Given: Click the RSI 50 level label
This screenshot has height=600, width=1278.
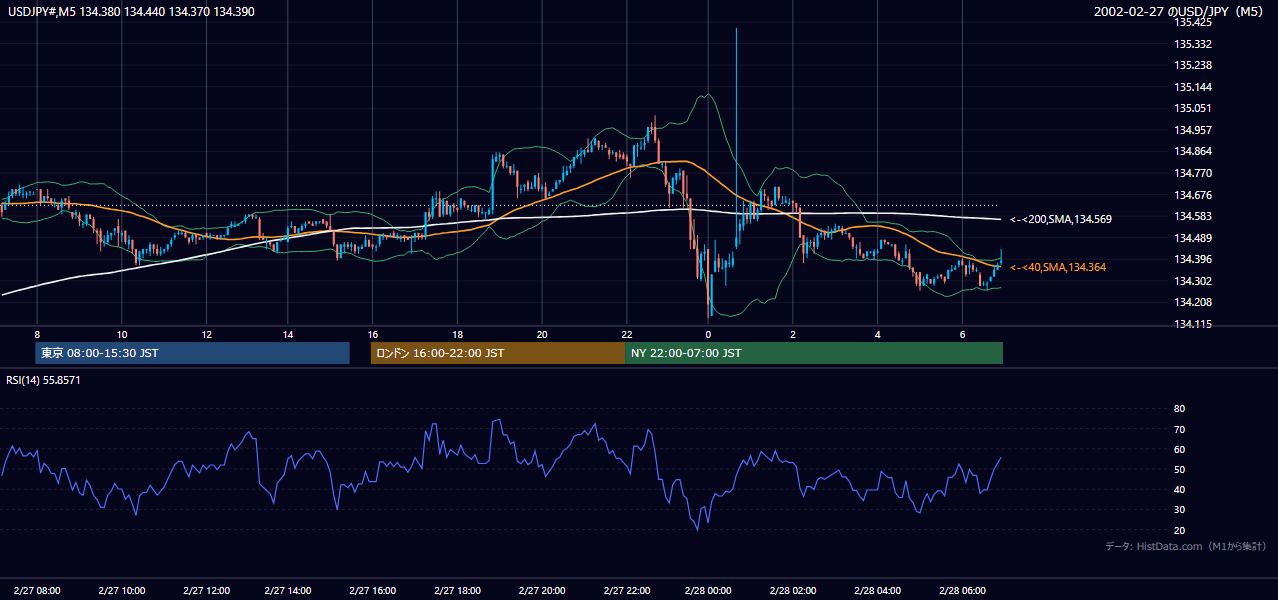Looking at the screenshot, I should pos(1179,469).
